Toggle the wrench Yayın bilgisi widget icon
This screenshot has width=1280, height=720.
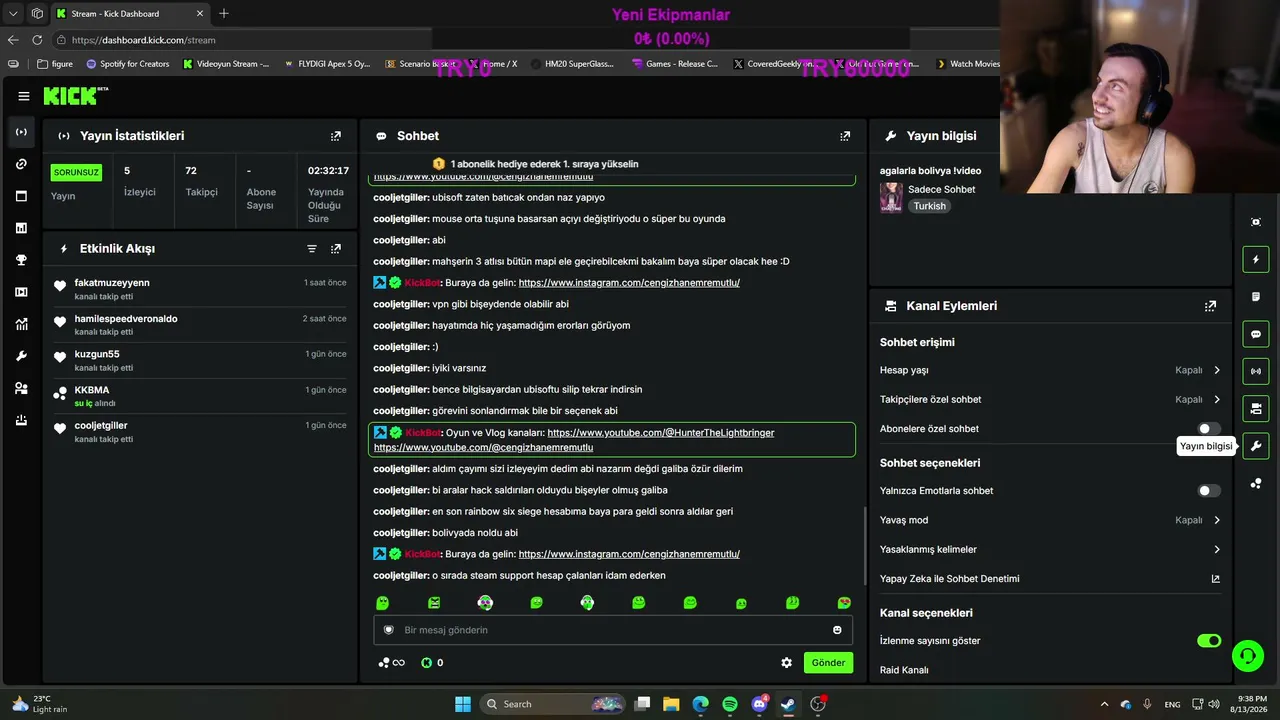pos(1256,446)
